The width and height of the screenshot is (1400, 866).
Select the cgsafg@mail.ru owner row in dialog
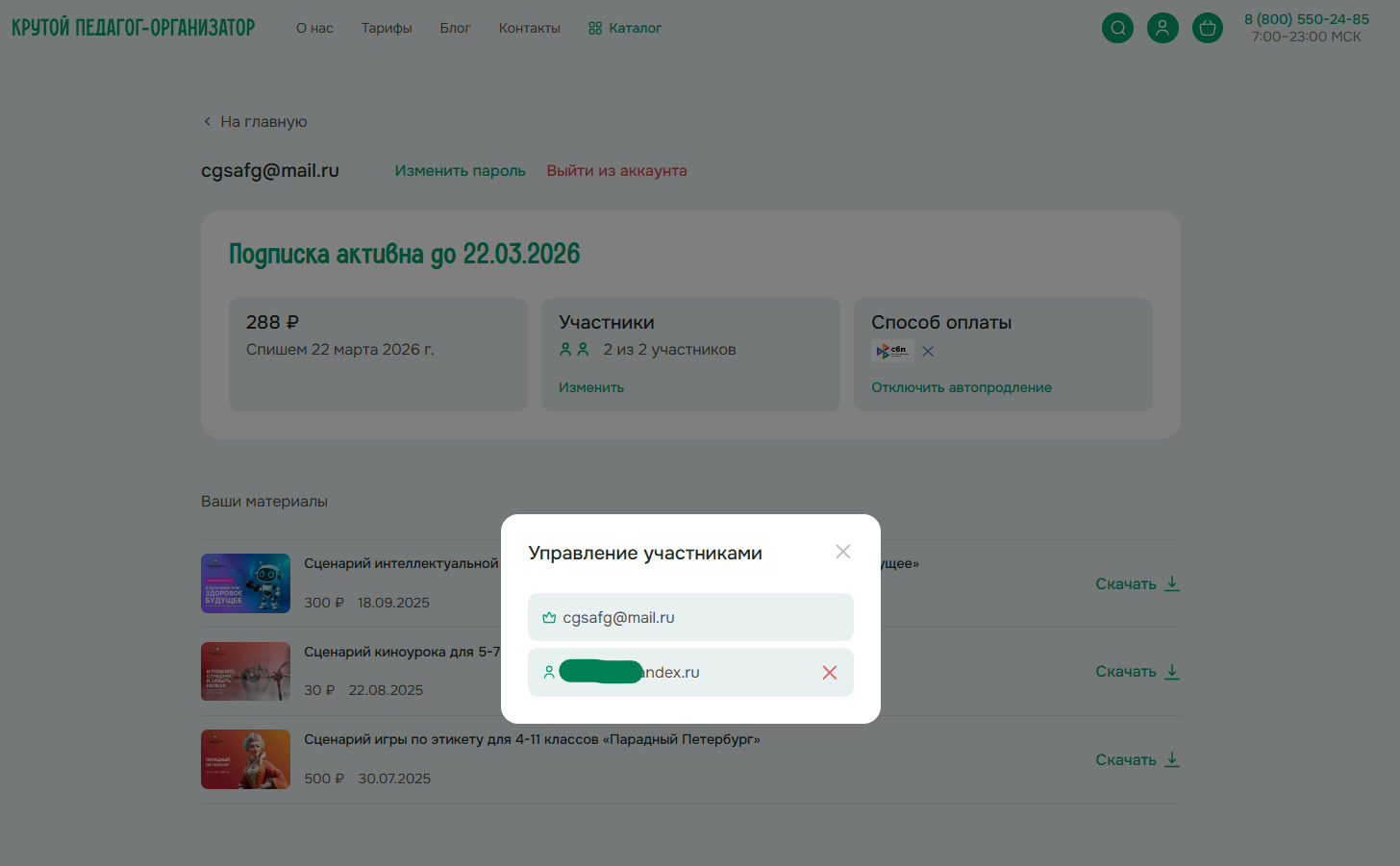point(690,617)
